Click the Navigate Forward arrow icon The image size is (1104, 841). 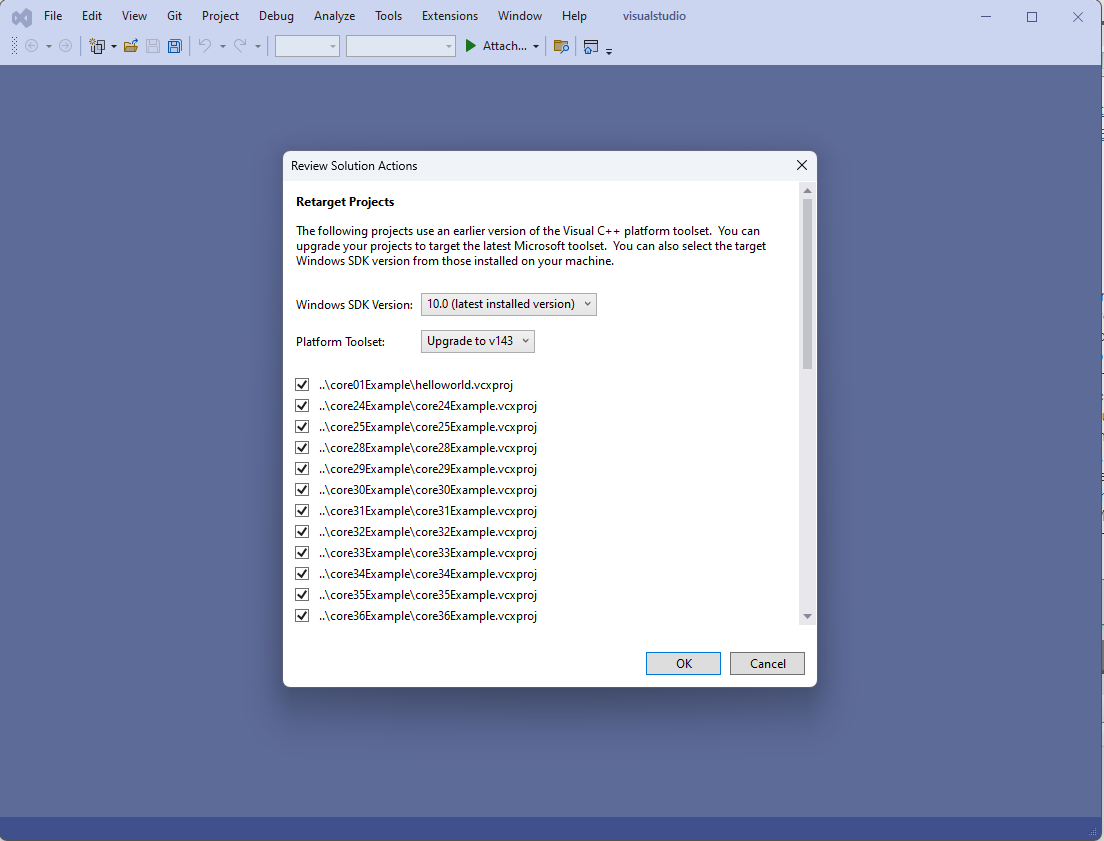65,46
